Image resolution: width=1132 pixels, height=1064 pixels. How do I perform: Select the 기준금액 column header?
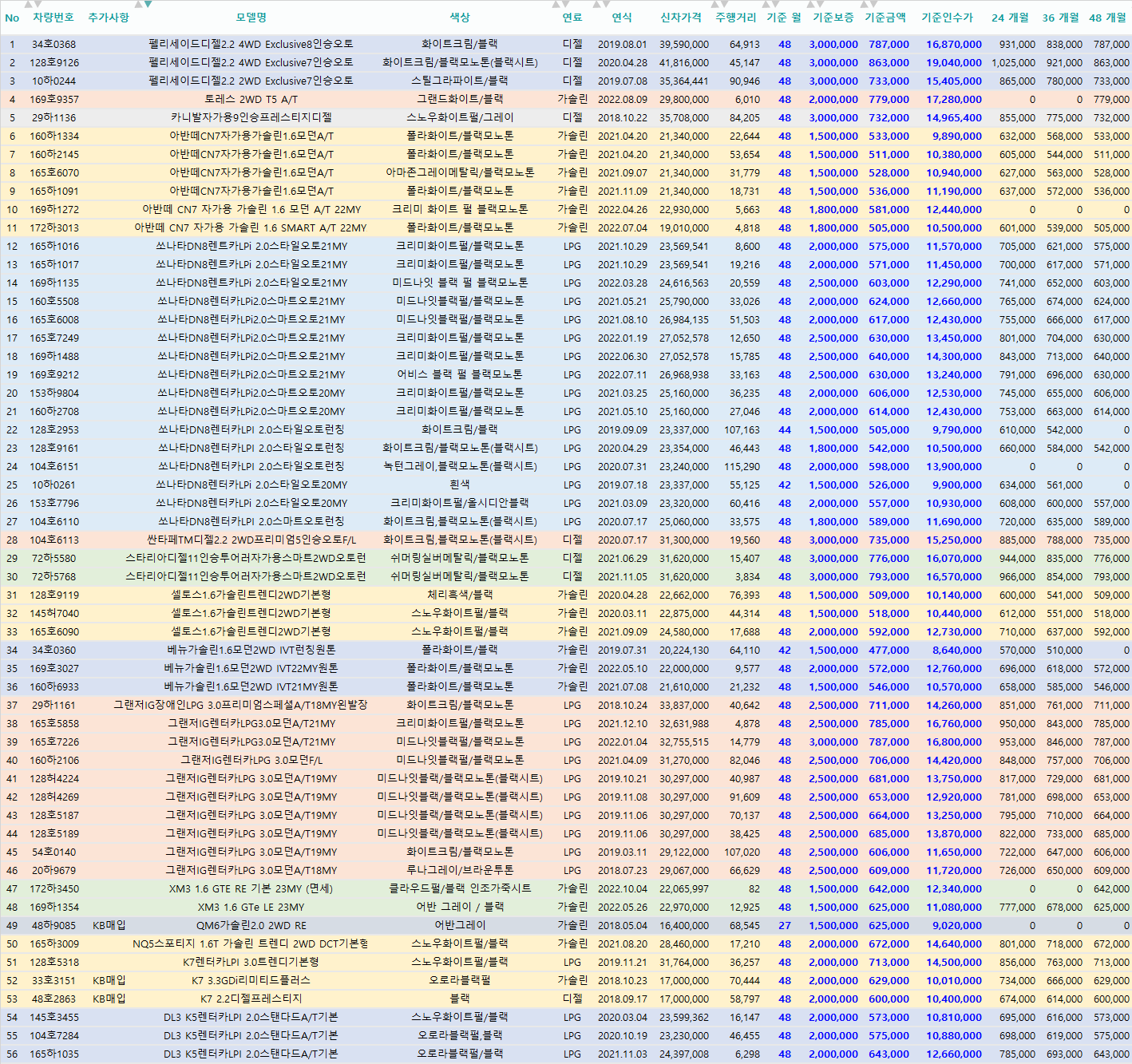point(885,18)
